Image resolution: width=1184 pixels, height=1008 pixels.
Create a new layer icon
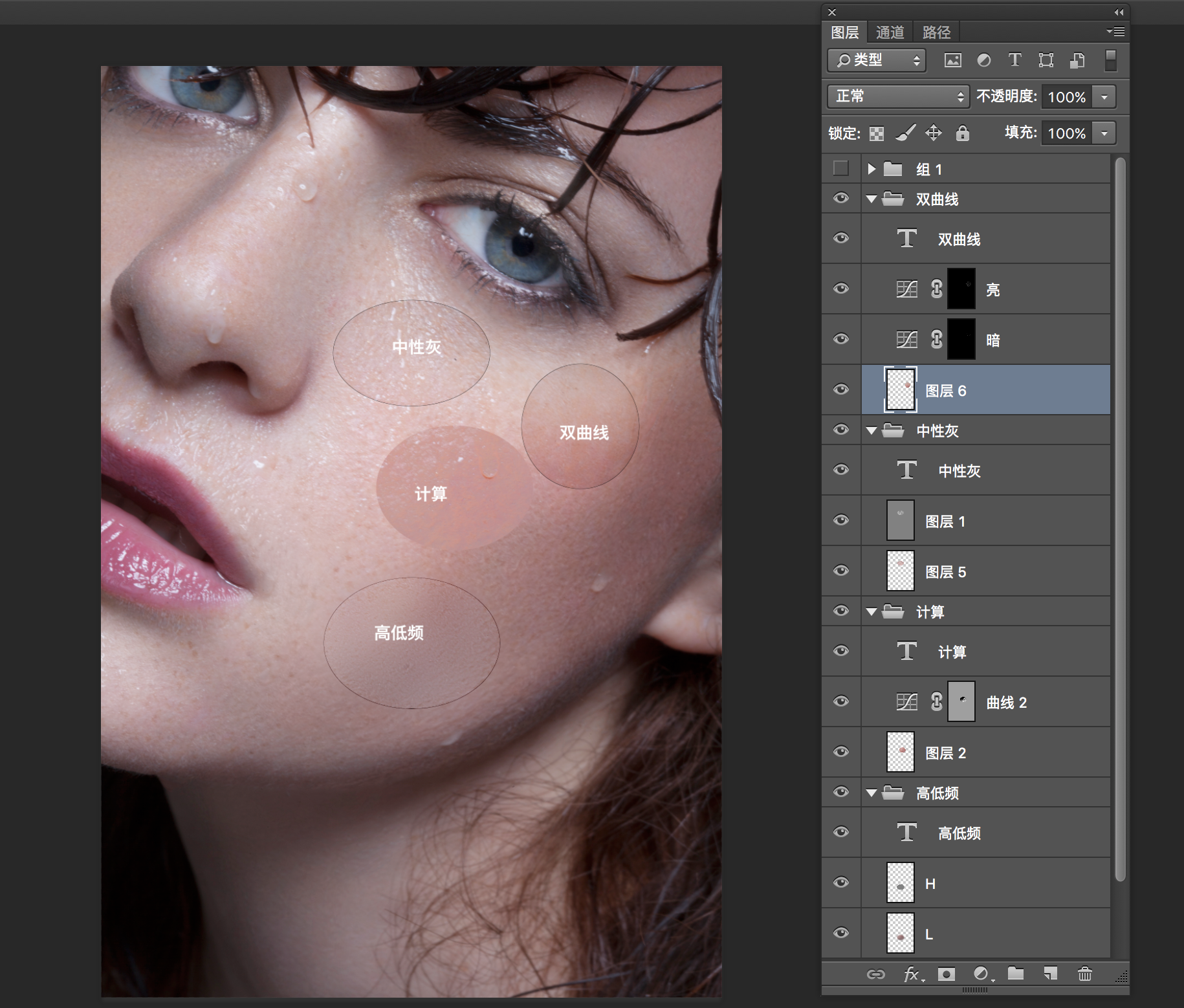pos(1050,973)
